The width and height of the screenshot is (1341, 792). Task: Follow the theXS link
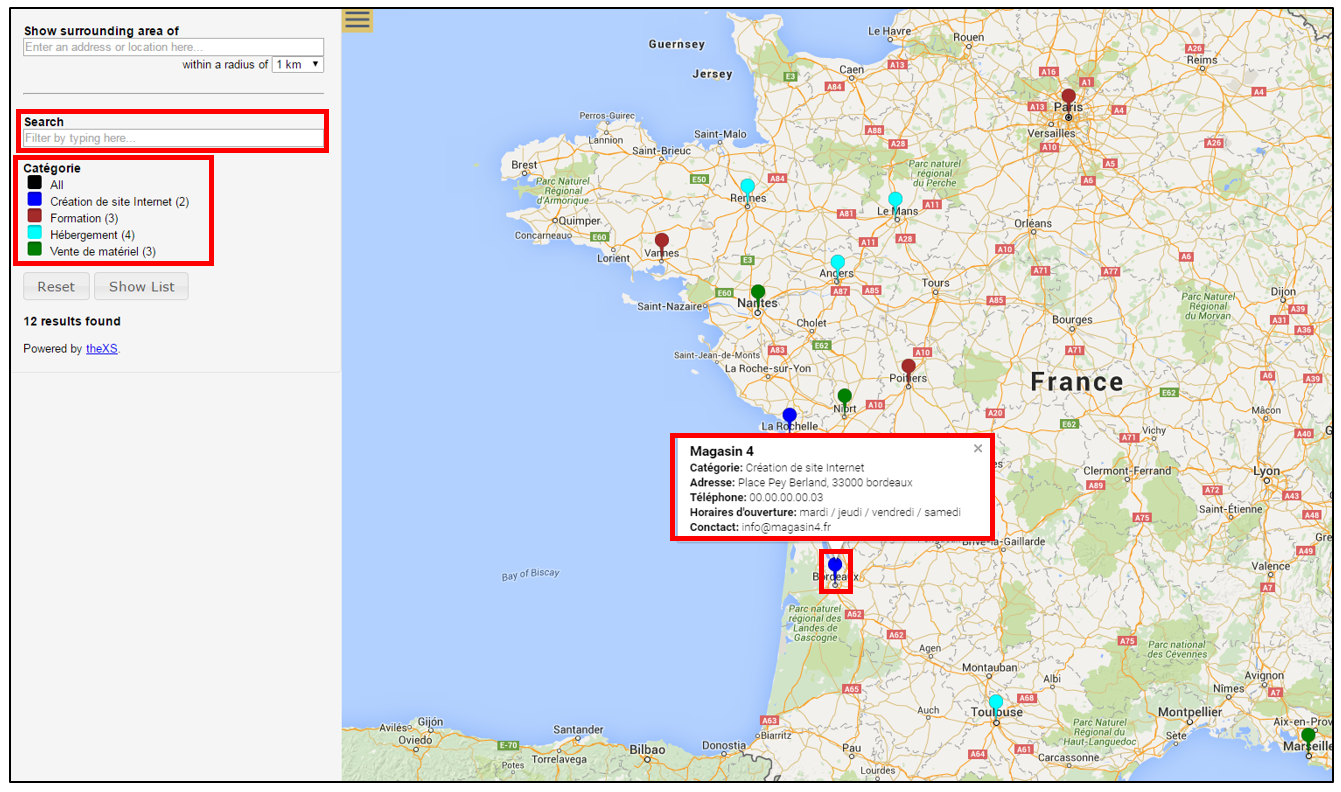[100, 348]
